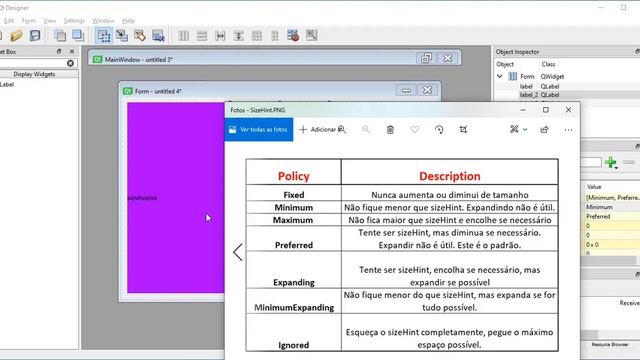Select the Label widget in Widget Box
The height and width of the screenshot is (360, 640).
coord(7,84)
